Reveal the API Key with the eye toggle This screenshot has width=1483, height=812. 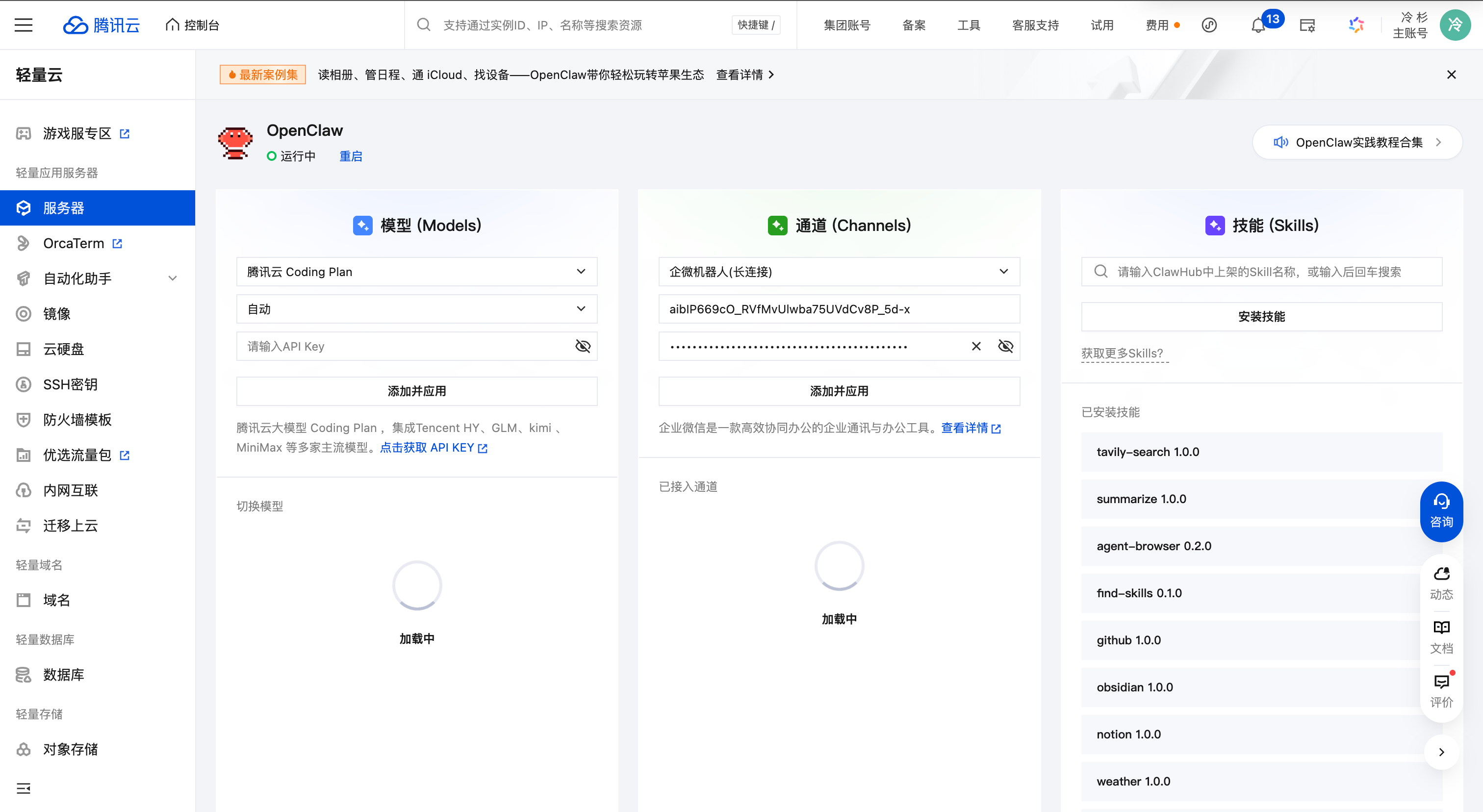coord(583,346)
